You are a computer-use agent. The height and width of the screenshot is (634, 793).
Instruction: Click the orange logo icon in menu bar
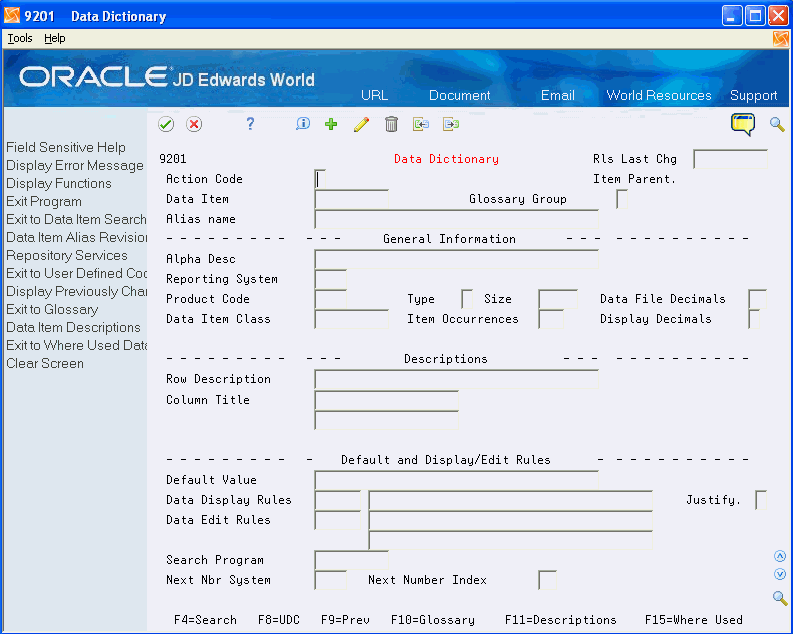point(781,38)
